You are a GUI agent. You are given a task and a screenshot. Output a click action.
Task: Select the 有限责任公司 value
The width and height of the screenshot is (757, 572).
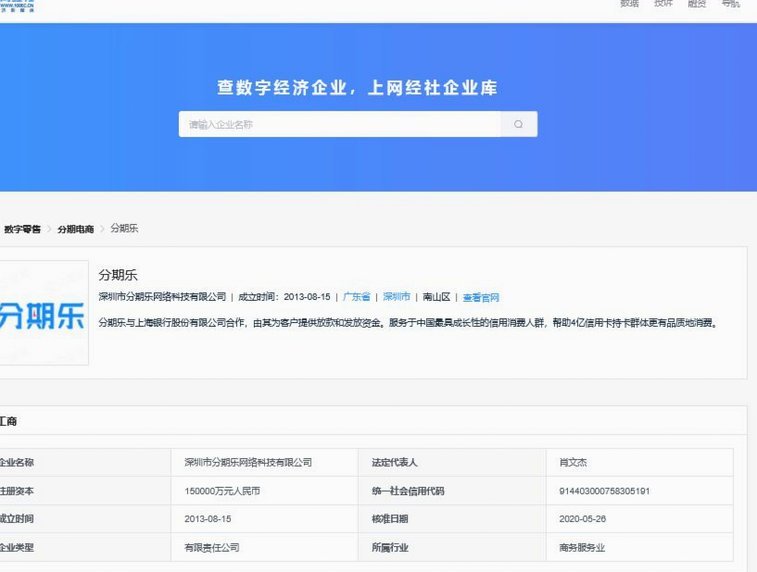click(x=212, y=547)
